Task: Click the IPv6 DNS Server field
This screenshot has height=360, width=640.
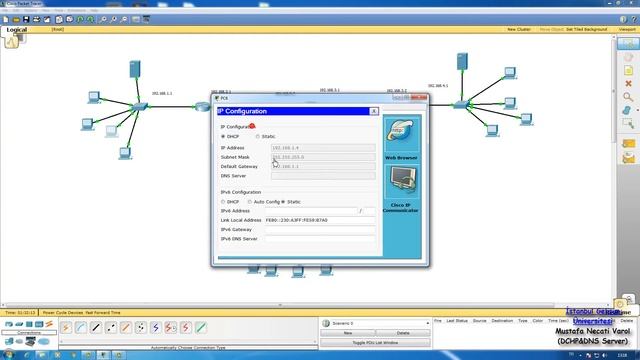Action: [320, 239]
